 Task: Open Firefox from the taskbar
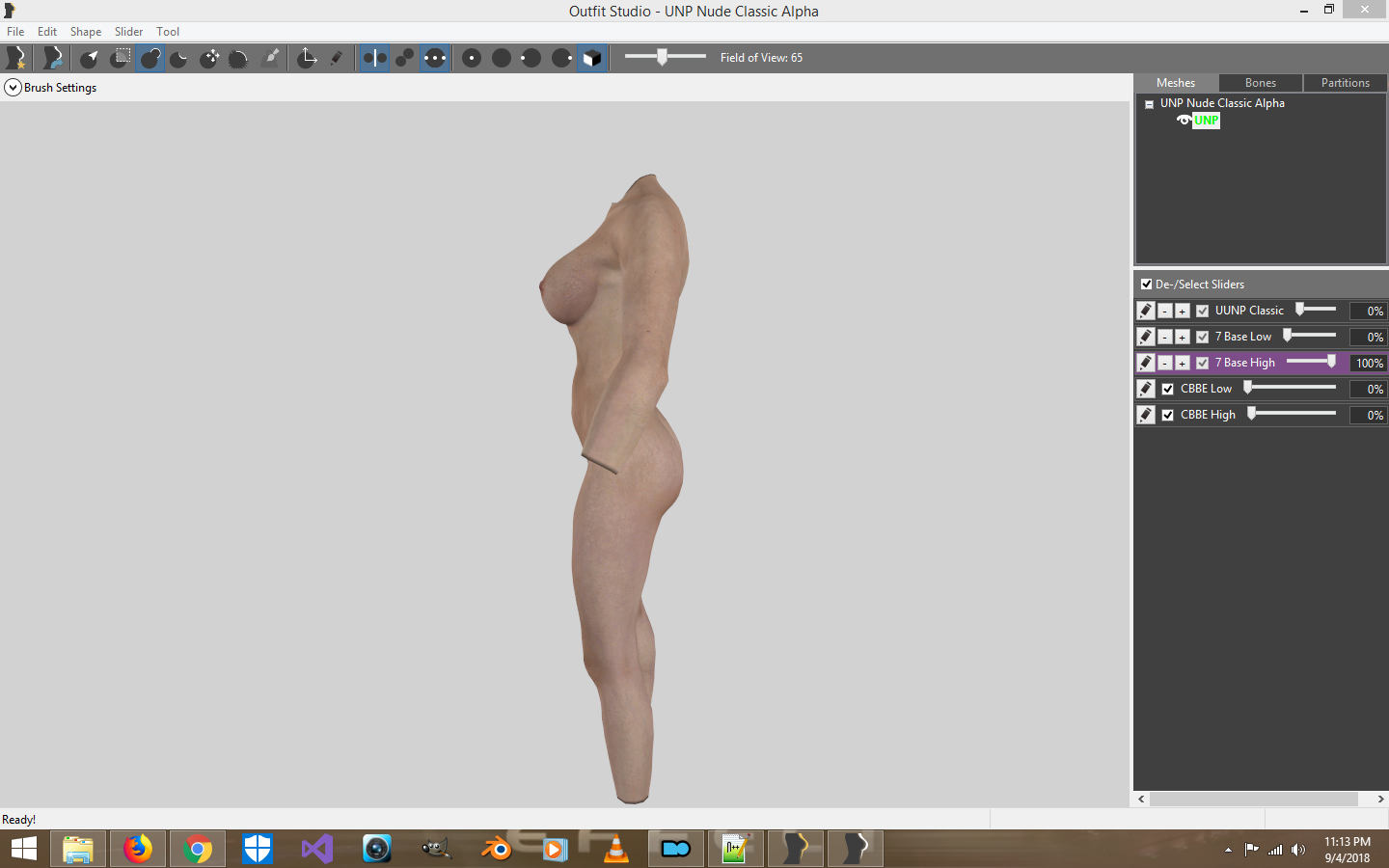[138, 849]
